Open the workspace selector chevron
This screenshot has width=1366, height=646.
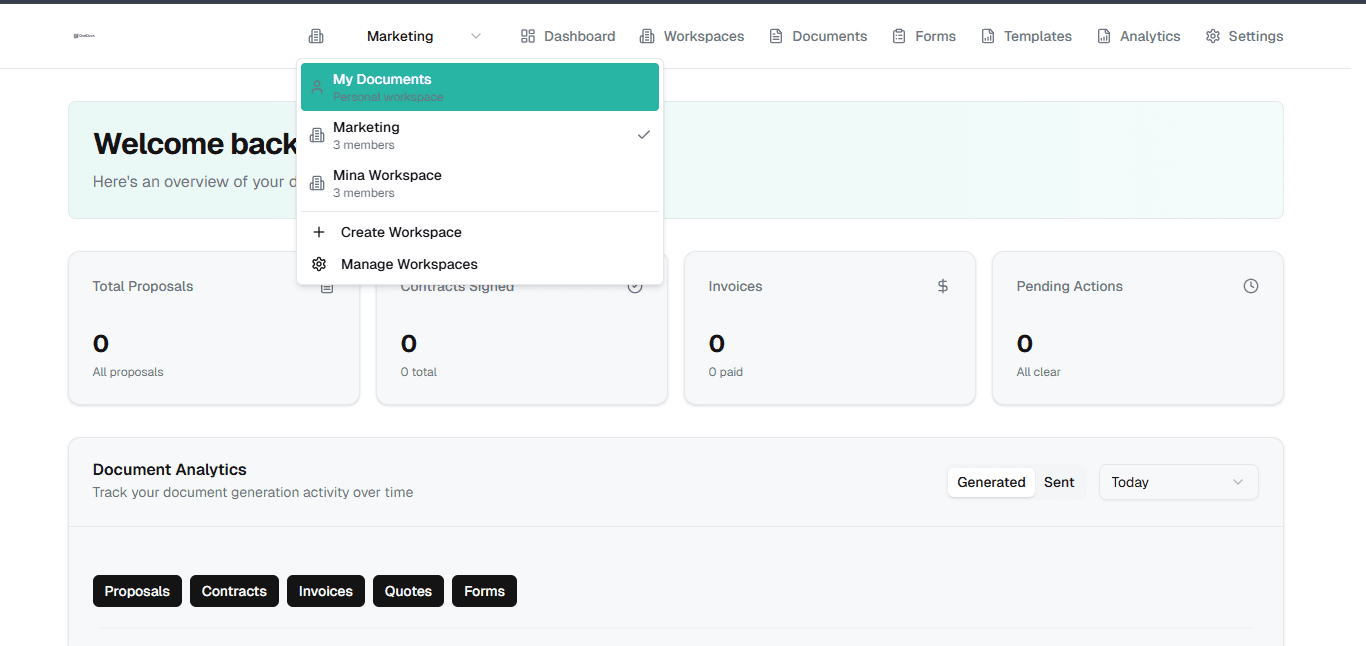[476, 35]
